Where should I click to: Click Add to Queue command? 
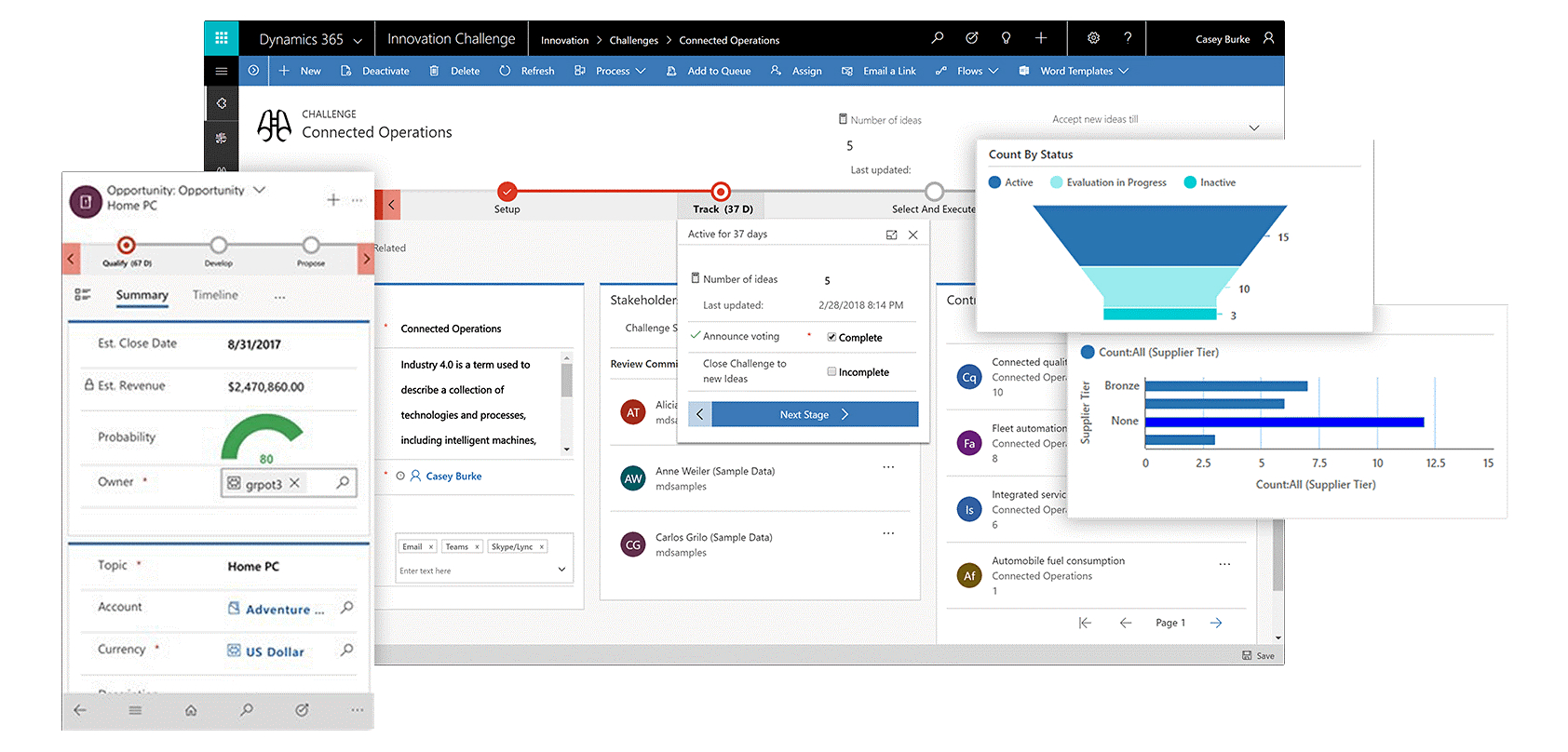click(709, 71)
